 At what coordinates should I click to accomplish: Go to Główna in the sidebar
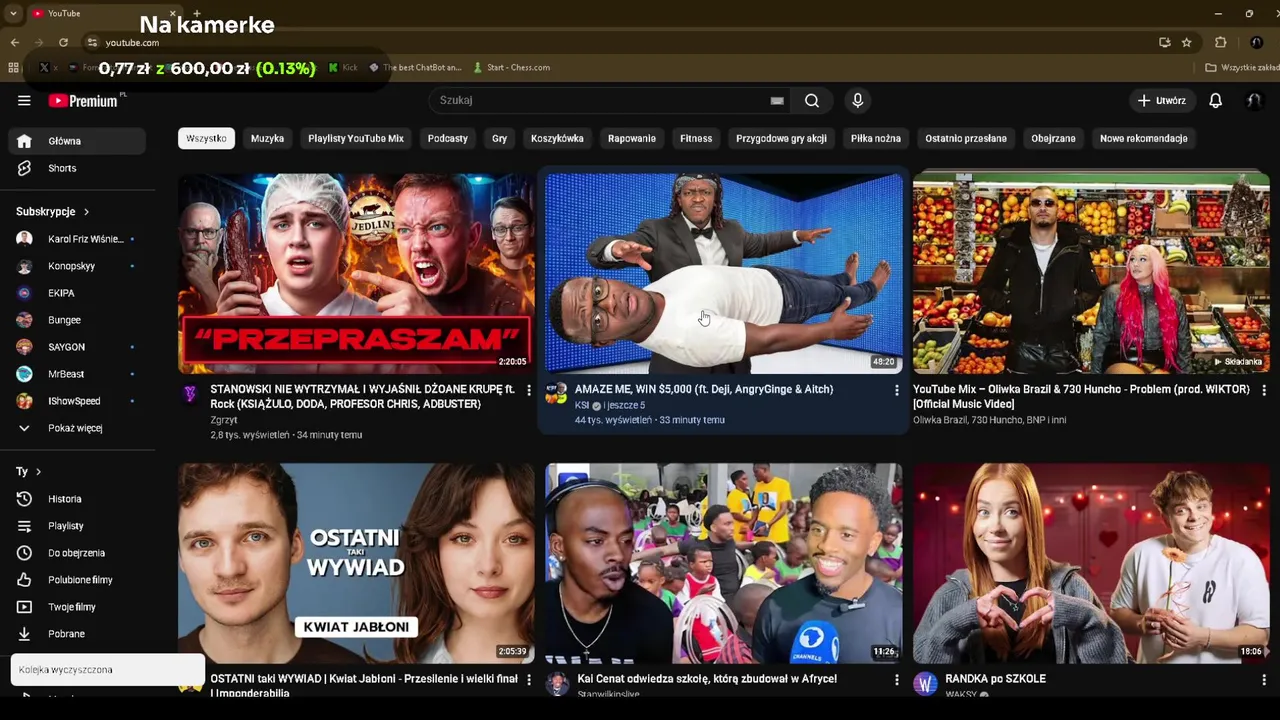click(77, 141)
